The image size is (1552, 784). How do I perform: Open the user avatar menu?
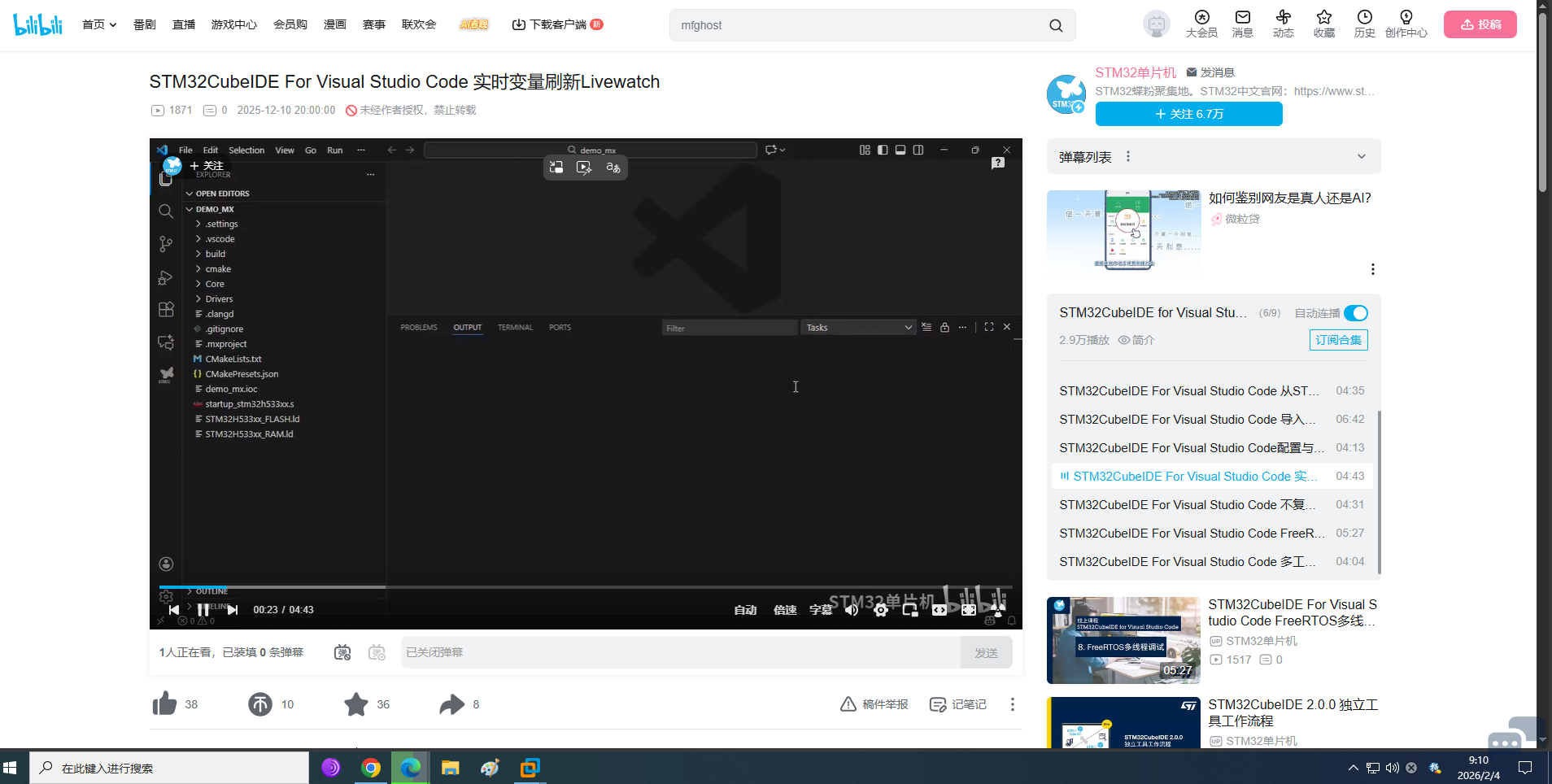(x=1156, y=24)
